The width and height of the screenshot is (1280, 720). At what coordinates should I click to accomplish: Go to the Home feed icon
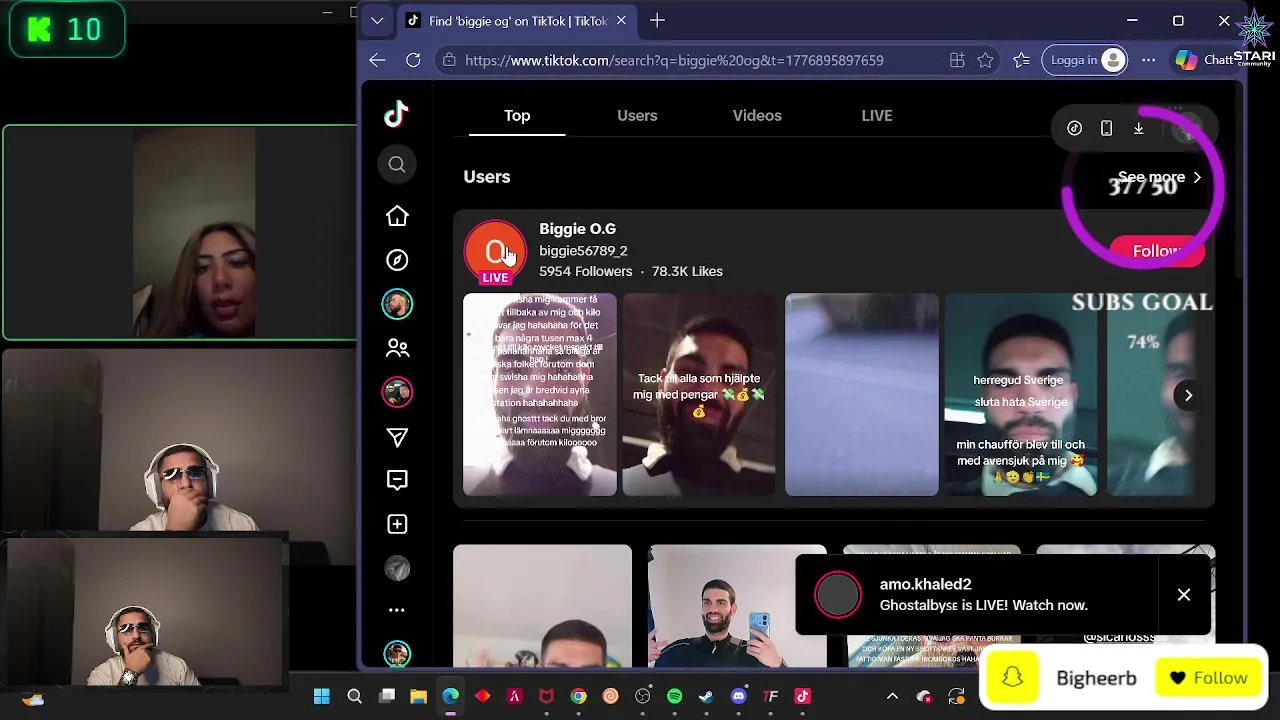397,216
